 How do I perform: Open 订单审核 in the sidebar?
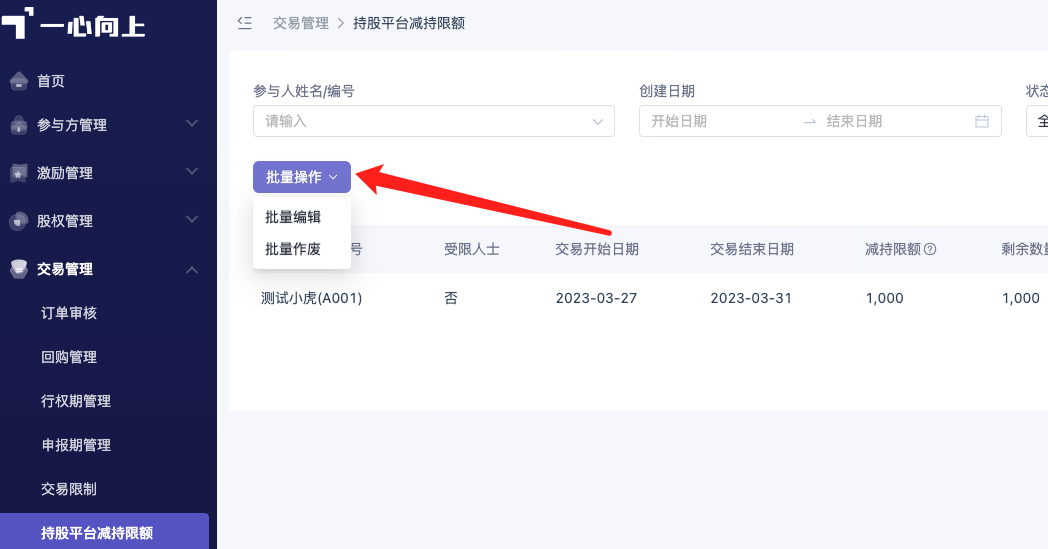tap(69, 313)
